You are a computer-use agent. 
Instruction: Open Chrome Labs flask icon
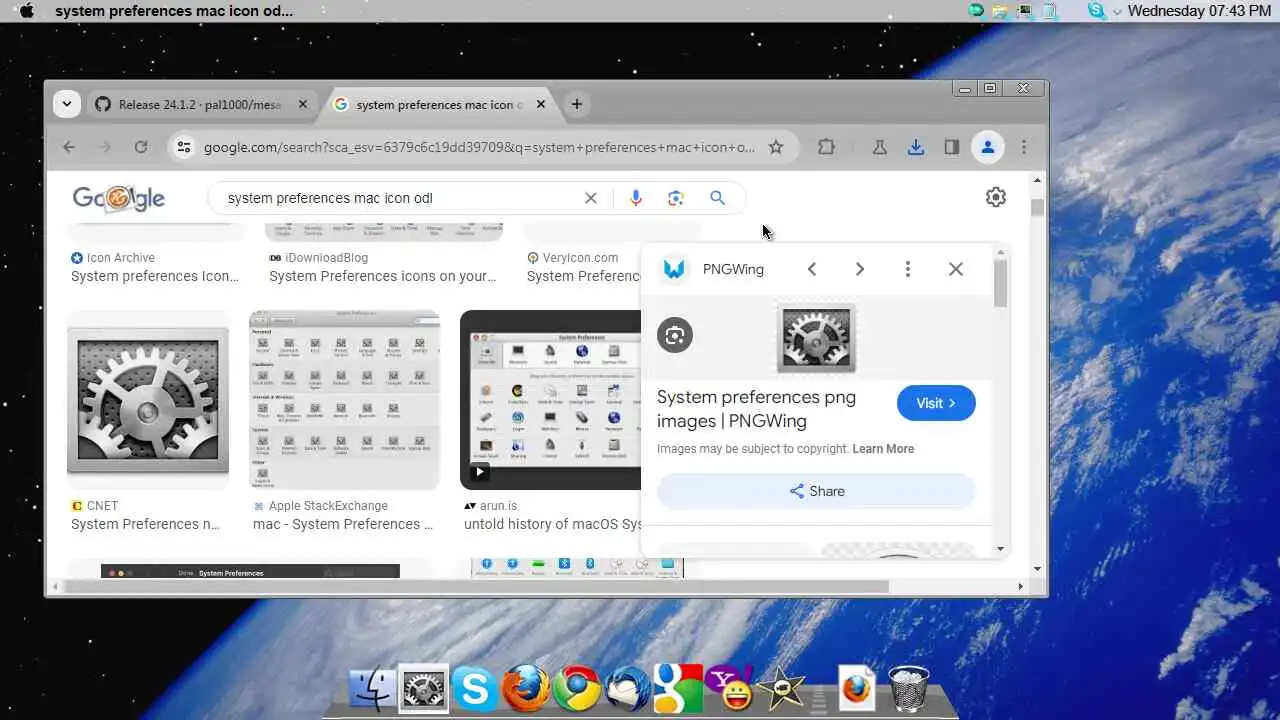click(880, 147)
